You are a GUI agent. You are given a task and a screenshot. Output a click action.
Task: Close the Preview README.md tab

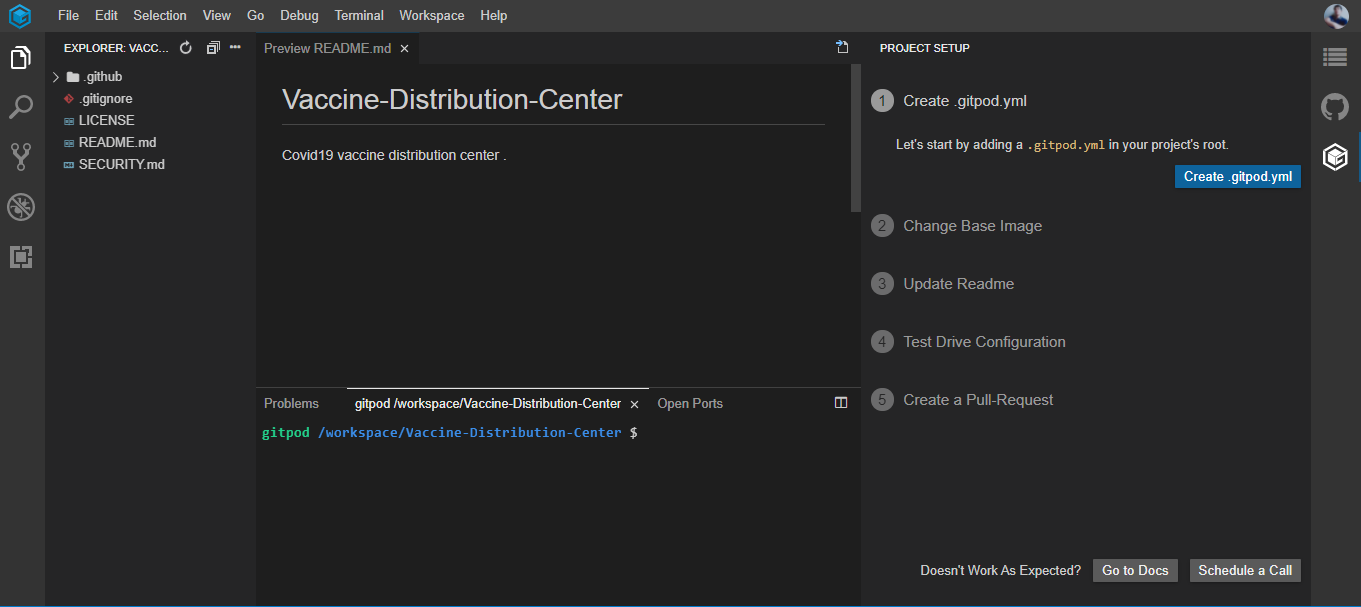point(404,48)
